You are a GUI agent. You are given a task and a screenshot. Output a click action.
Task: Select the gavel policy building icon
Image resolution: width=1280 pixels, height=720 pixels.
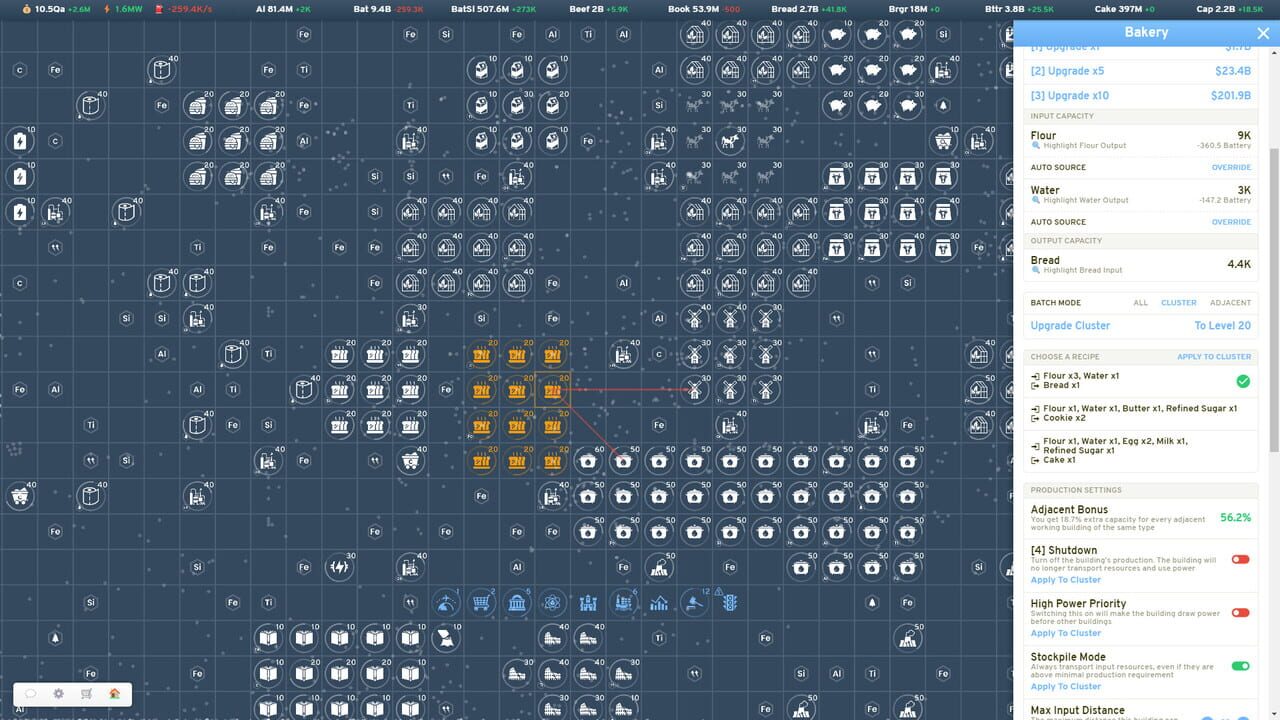696,603
